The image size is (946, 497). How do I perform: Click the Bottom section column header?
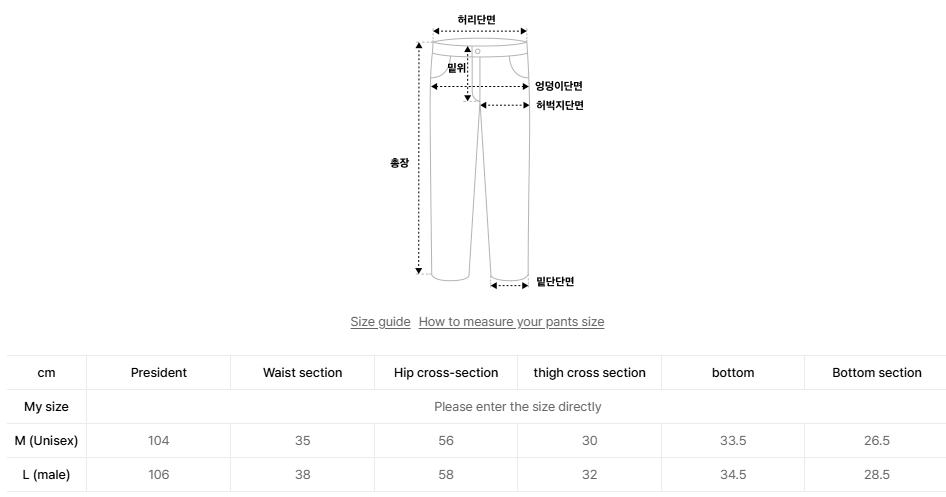(x=876, y=373)
